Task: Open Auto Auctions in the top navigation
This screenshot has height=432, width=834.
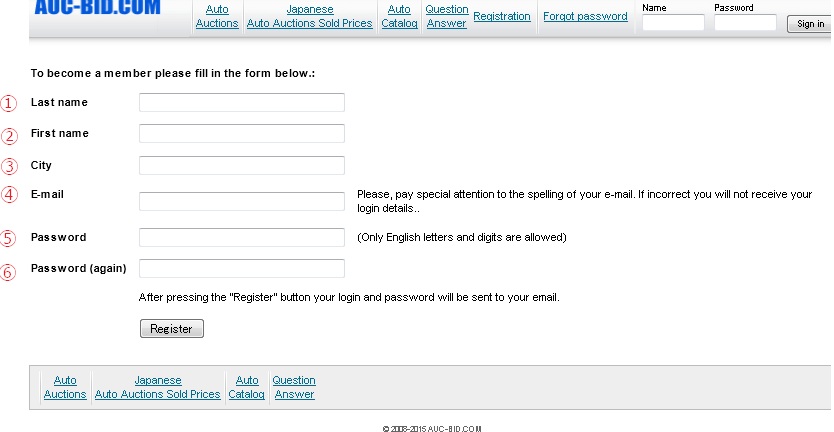Action: (217, 16)
